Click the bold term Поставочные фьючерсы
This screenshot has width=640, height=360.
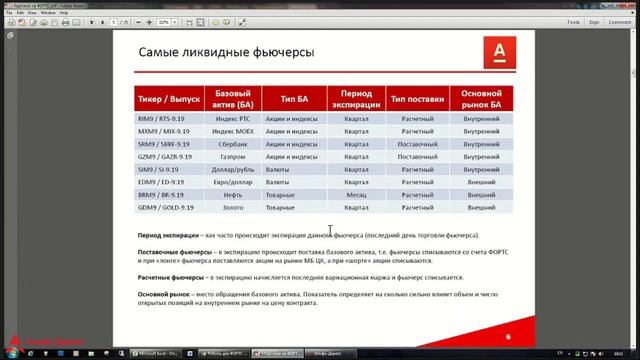point(175,252)
